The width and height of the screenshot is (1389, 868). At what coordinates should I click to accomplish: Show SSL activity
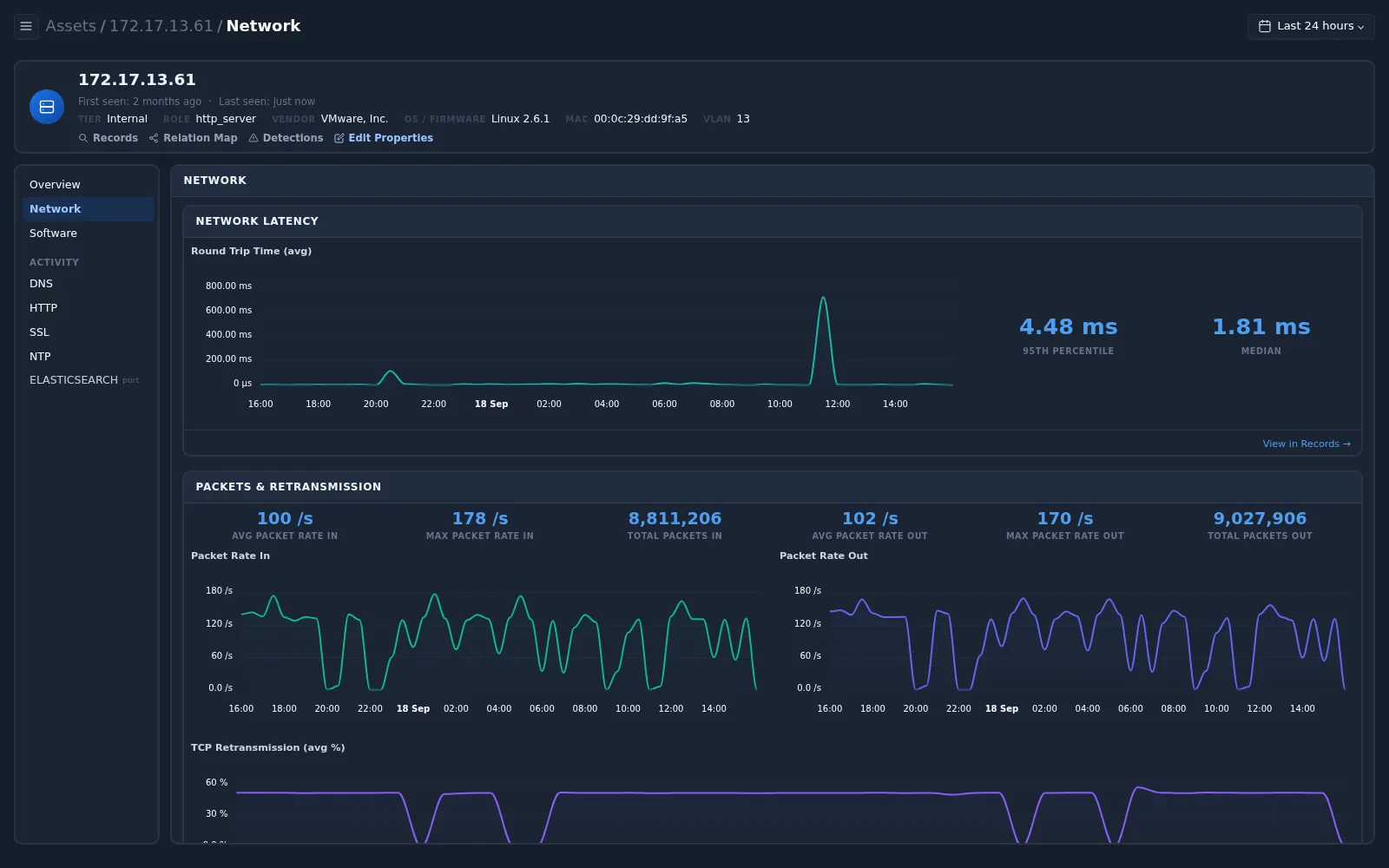89,332
